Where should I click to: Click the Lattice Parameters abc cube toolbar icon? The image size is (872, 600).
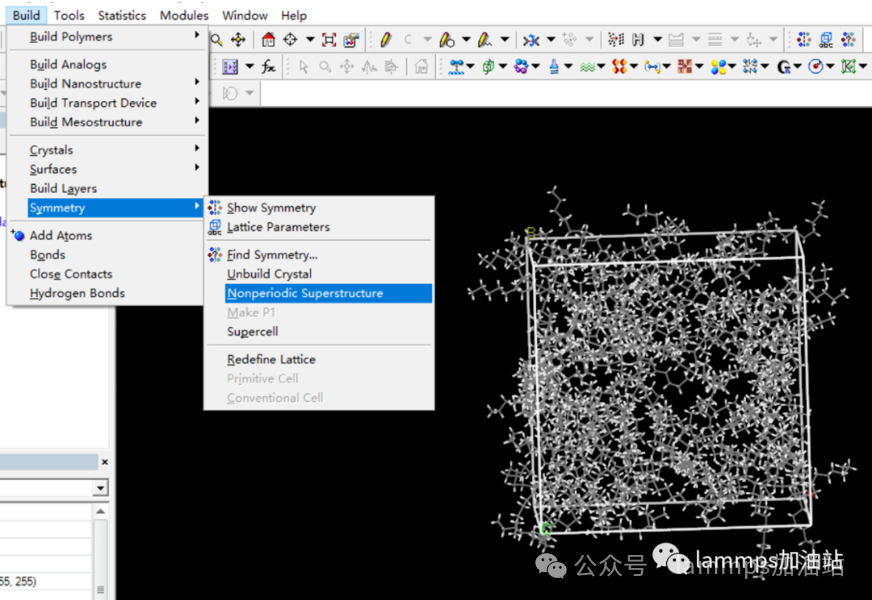(826, 39)
